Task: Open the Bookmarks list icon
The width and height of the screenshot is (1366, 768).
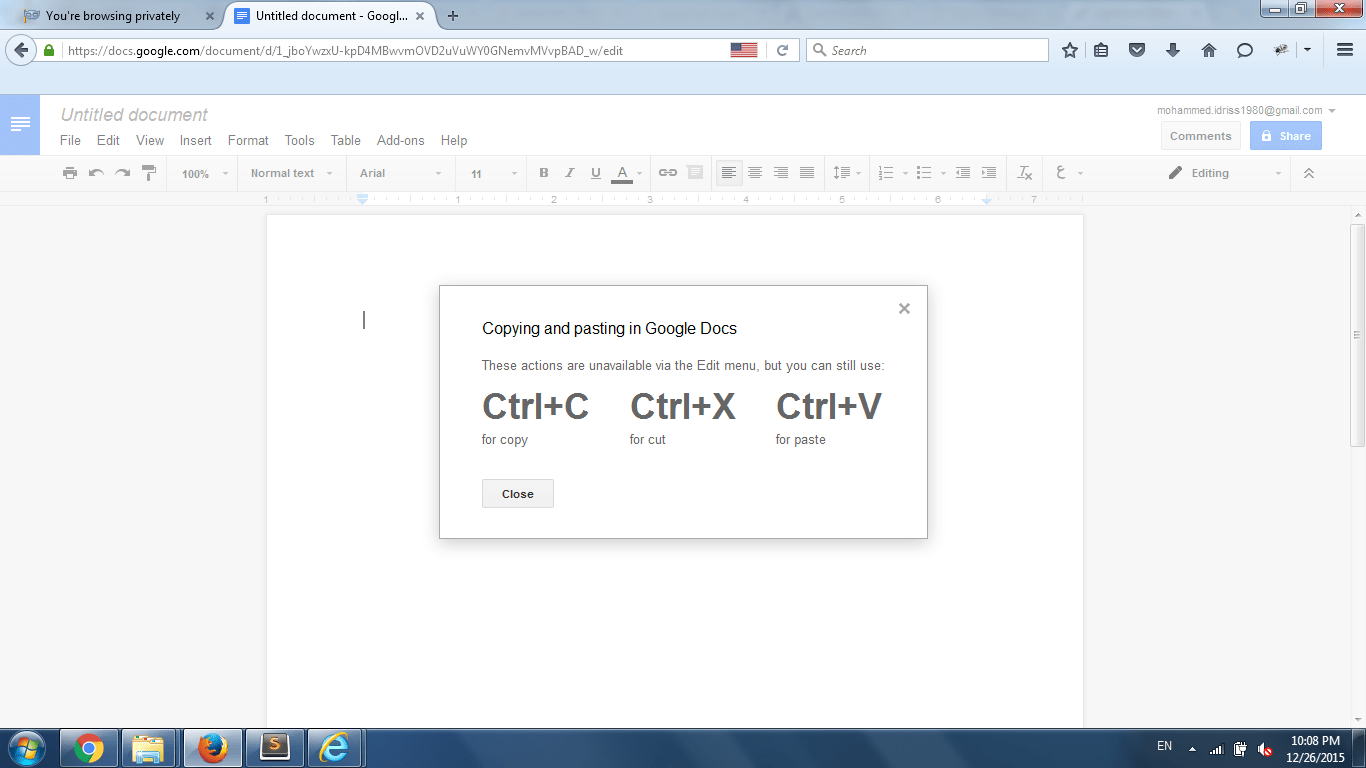Action: (1101, 50)
